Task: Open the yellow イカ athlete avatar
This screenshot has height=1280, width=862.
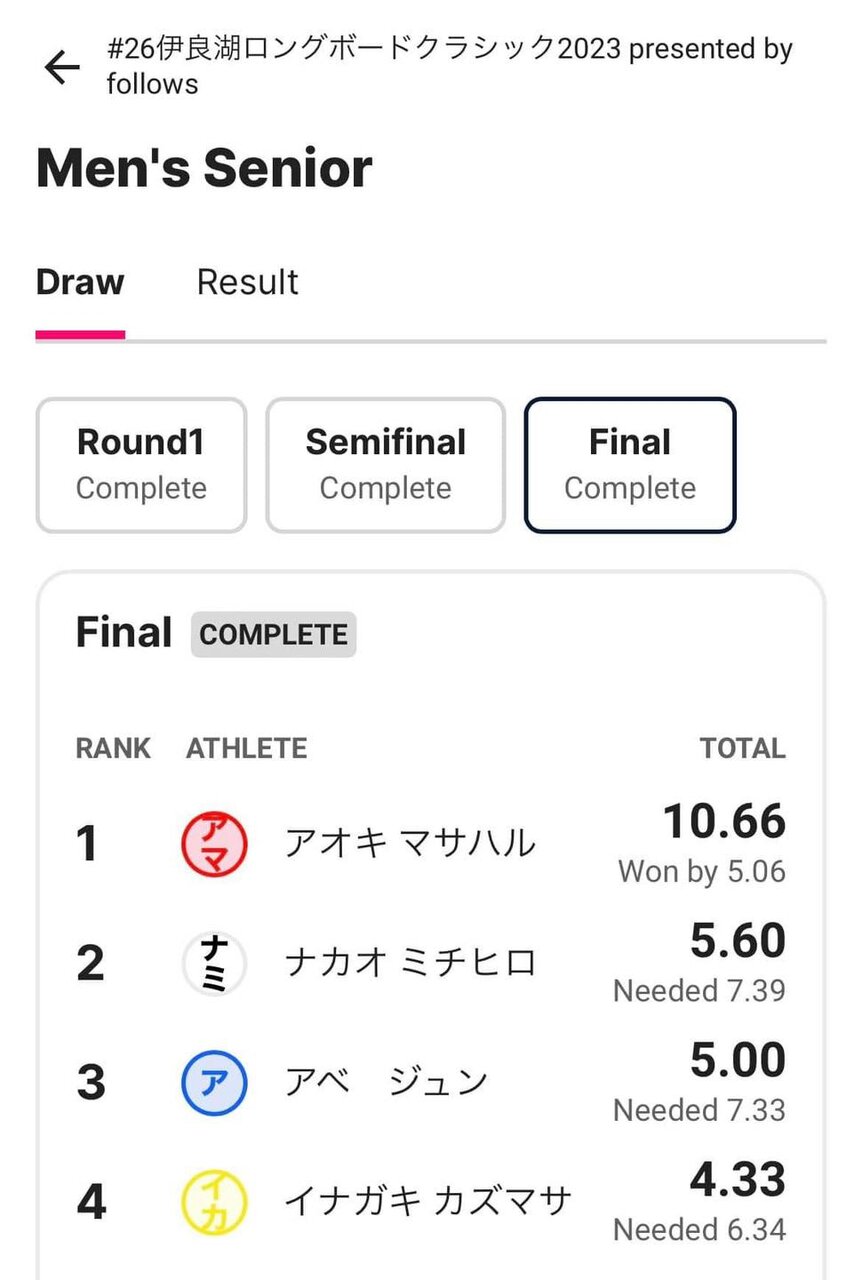Action: click(214, 1201)
